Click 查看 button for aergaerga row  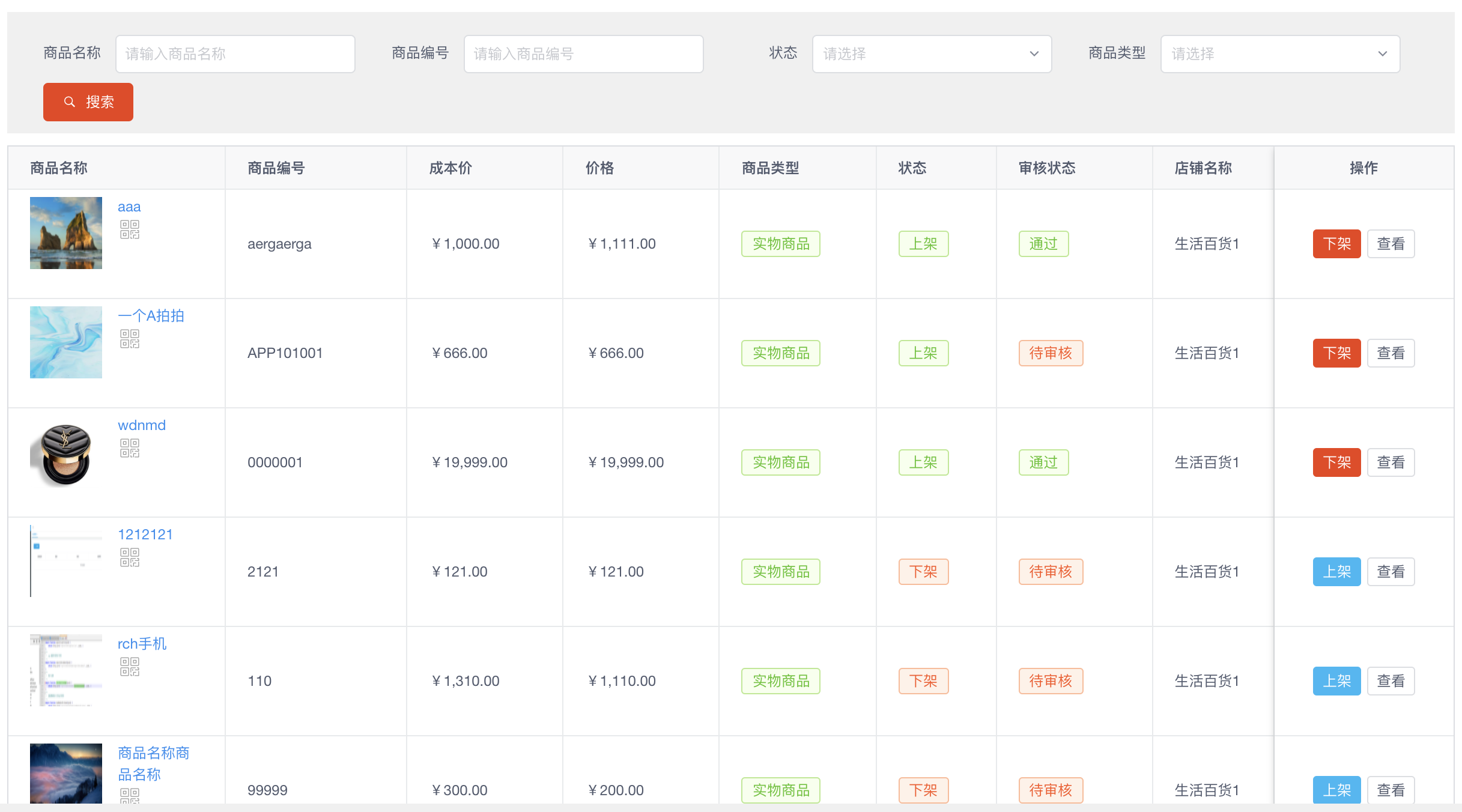pyautogui.click(x=1391, y=244)
